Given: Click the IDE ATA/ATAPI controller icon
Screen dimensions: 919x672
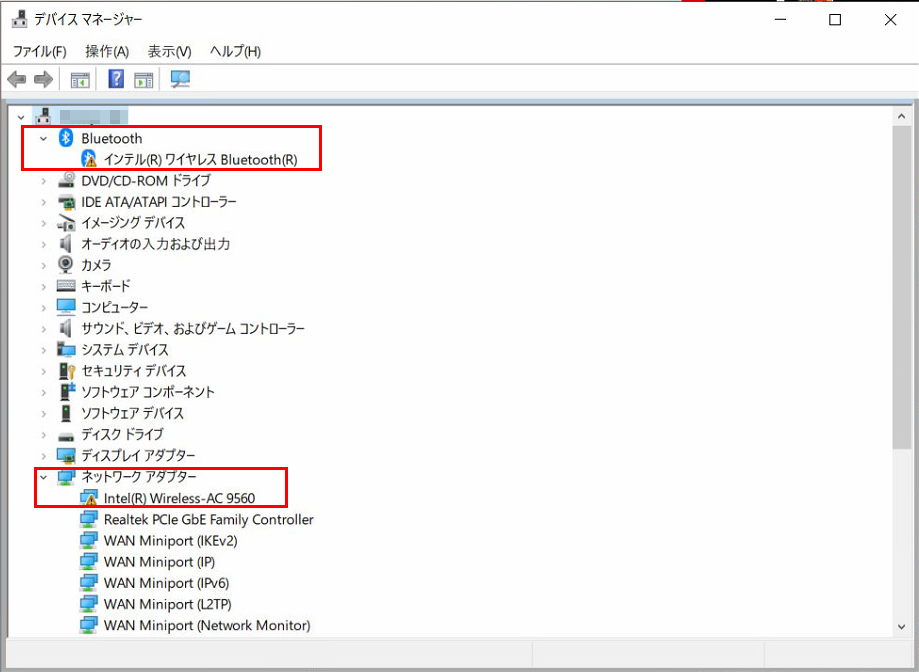Looking at the screenshot, I should click(x=66, y=202).
